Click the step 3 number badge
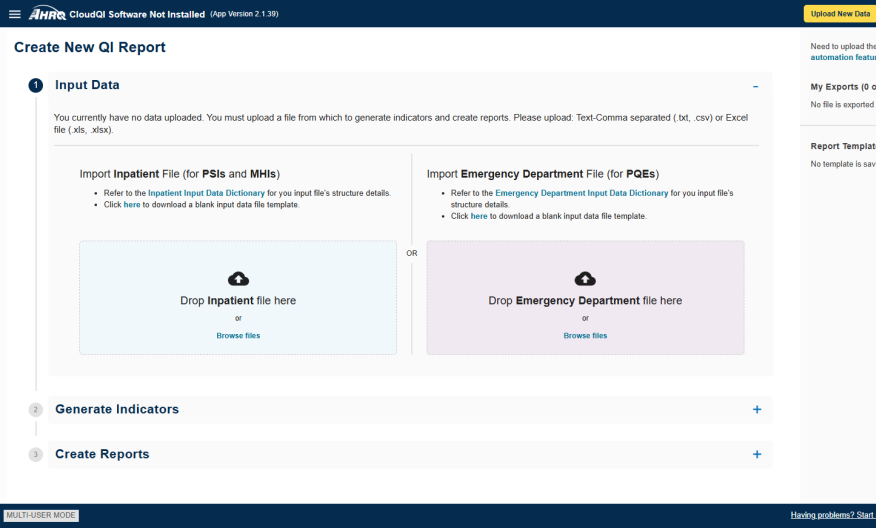Screen dimensions: 876x528 (36, 455)
